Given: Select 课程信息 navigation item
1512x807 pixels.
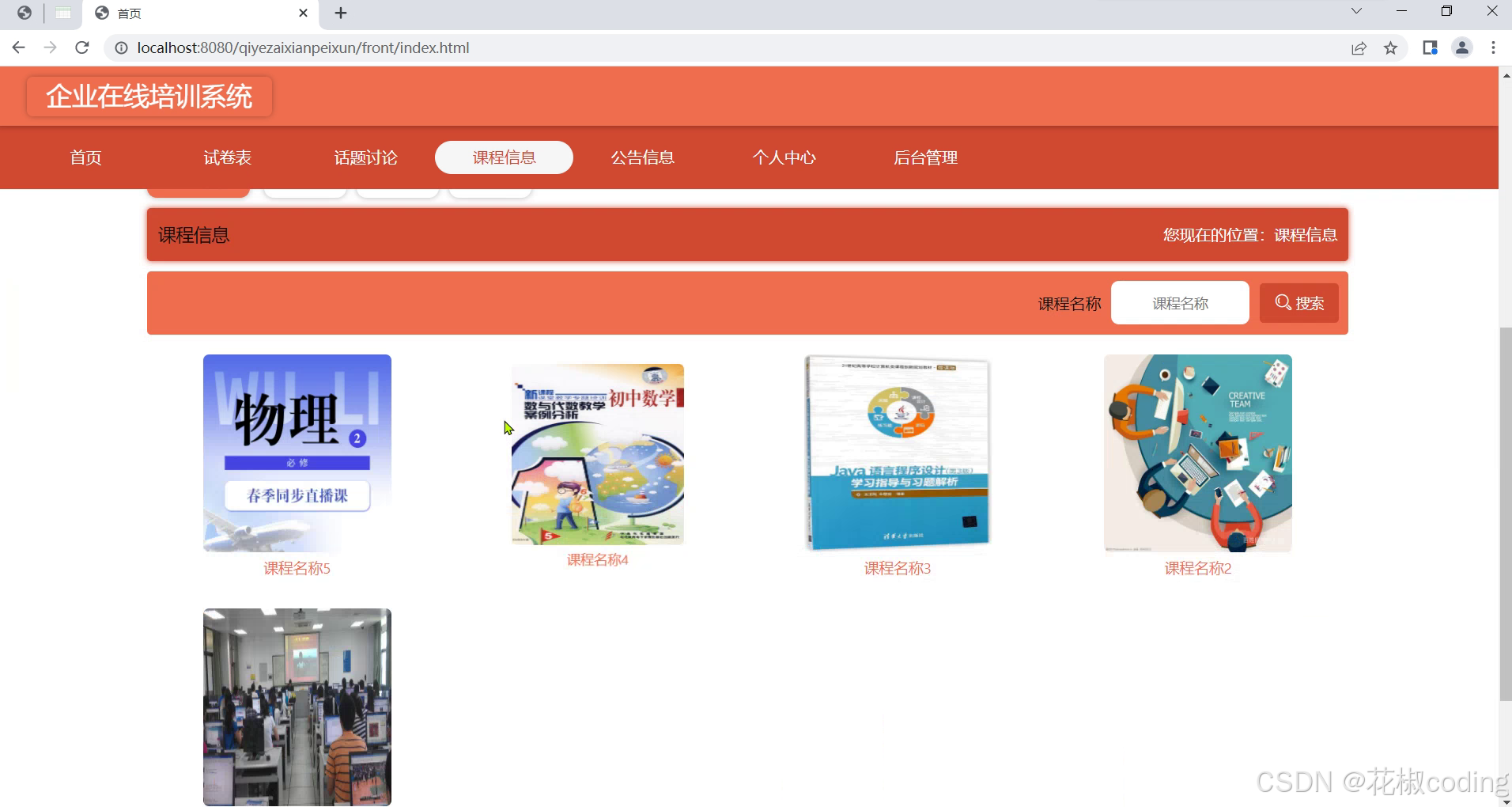Looking at the screenshot, I should (x=504, y=157).
